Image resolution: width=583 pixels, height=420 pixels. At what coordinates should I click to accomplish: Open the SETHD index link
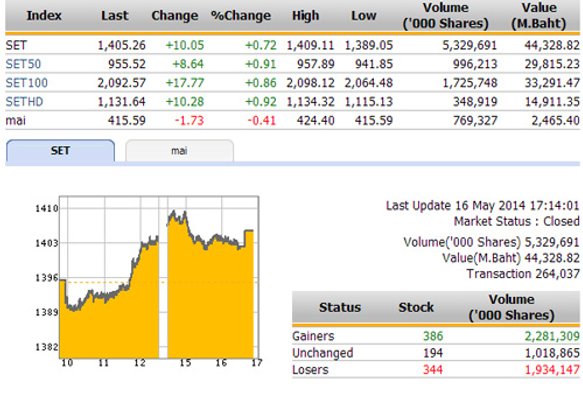click(24, 101)
